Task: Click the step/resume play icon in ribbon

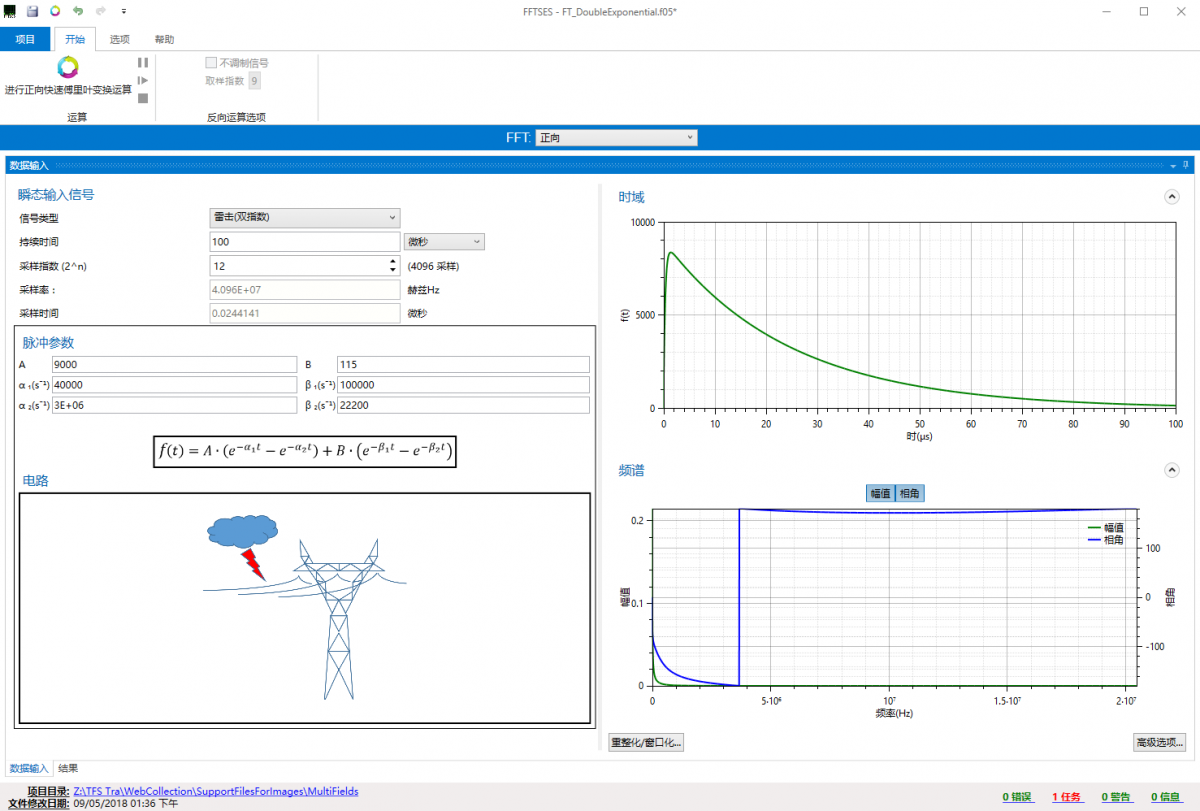Action: tap(143, 80)
